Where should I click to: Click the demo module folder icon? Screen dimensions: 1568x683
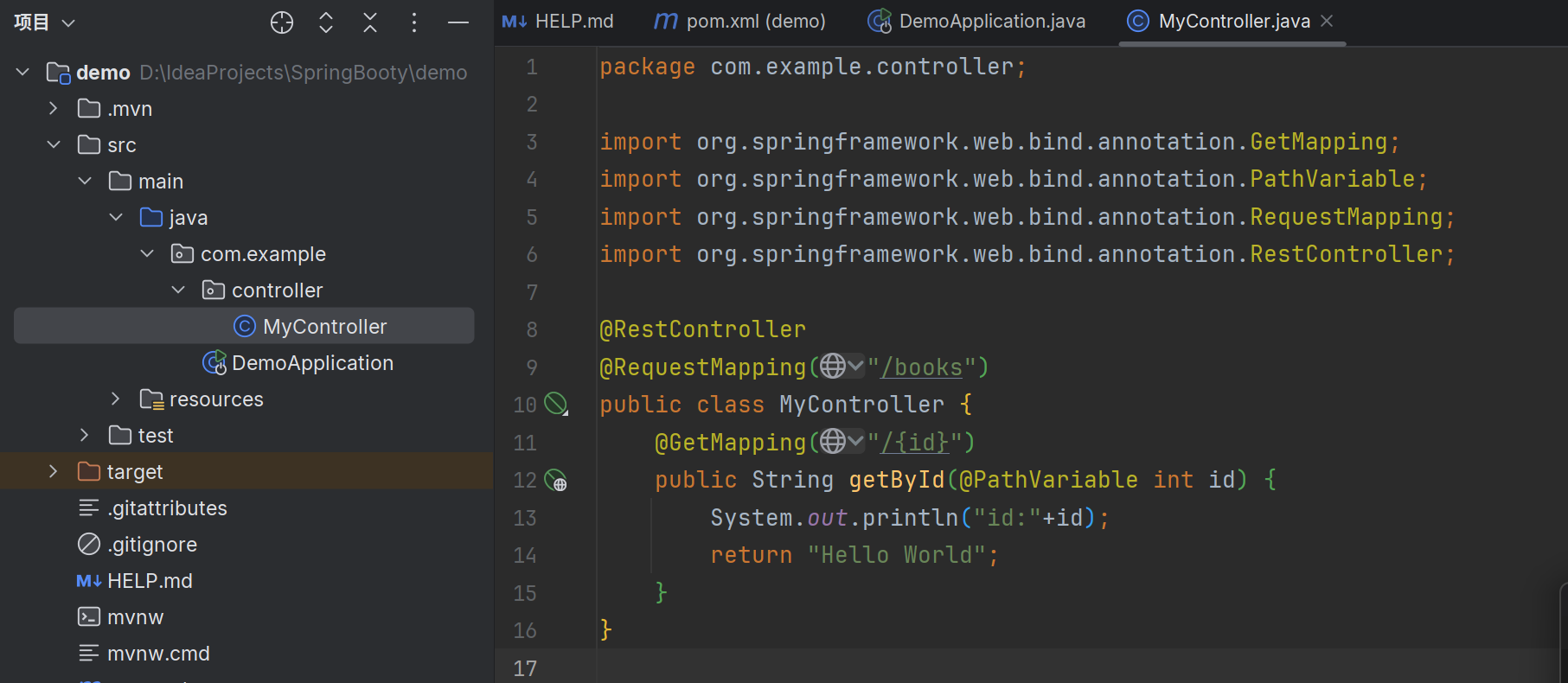coord(58,72)
